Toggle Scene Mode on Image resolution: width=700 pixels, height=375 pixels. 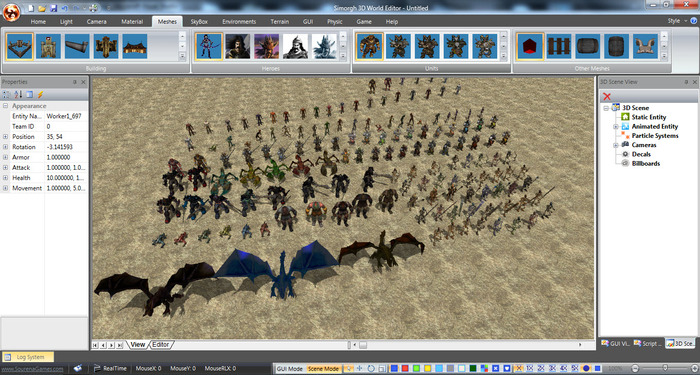(x=324, y=369)
